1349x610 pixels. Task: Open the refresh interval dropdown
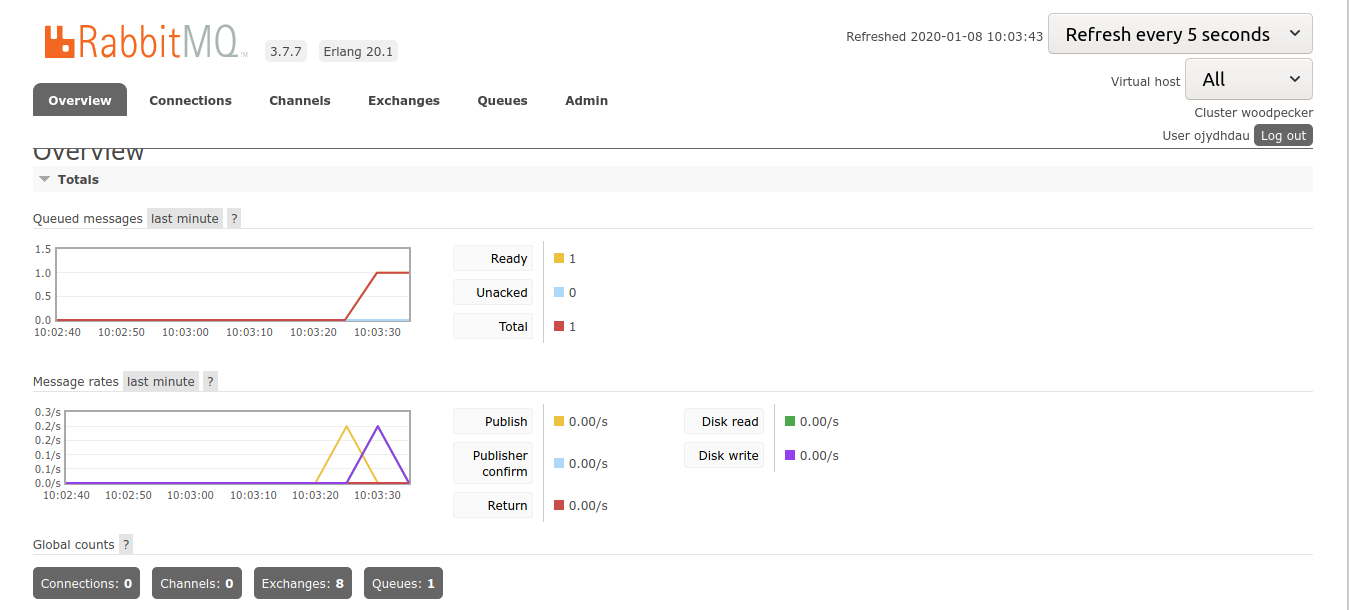tap(1180, 34)
